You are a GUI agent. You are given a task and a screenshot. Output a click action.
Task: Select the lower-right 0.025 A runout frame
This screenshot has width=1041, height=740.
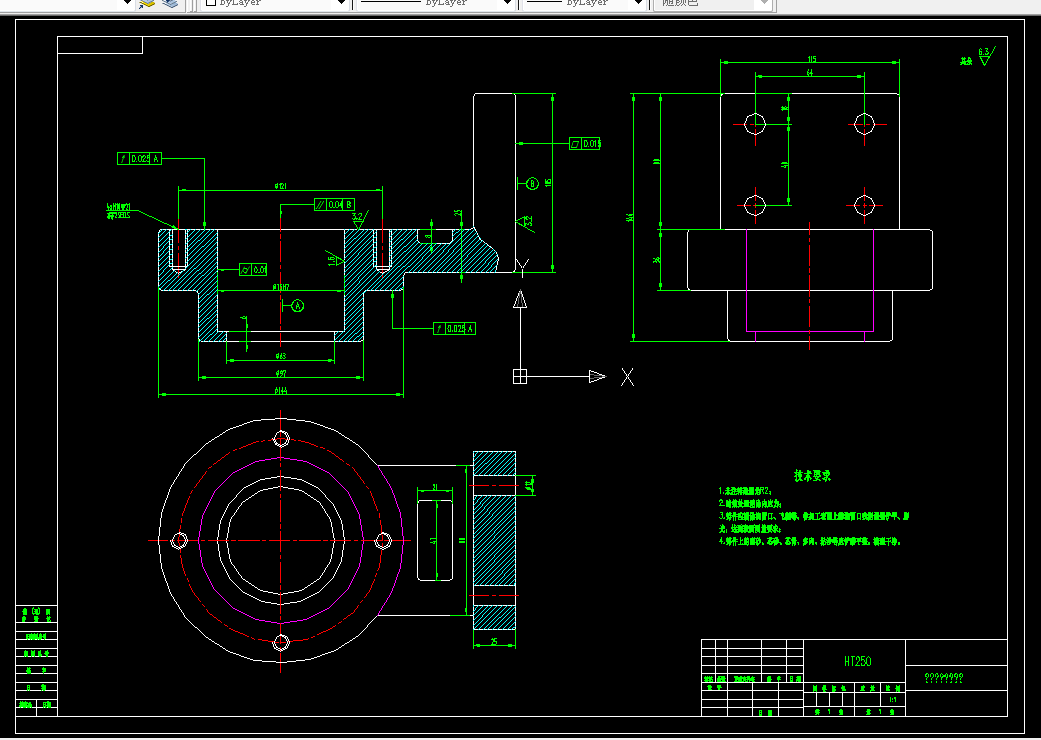pyautogui.click(x=454, y=329)
